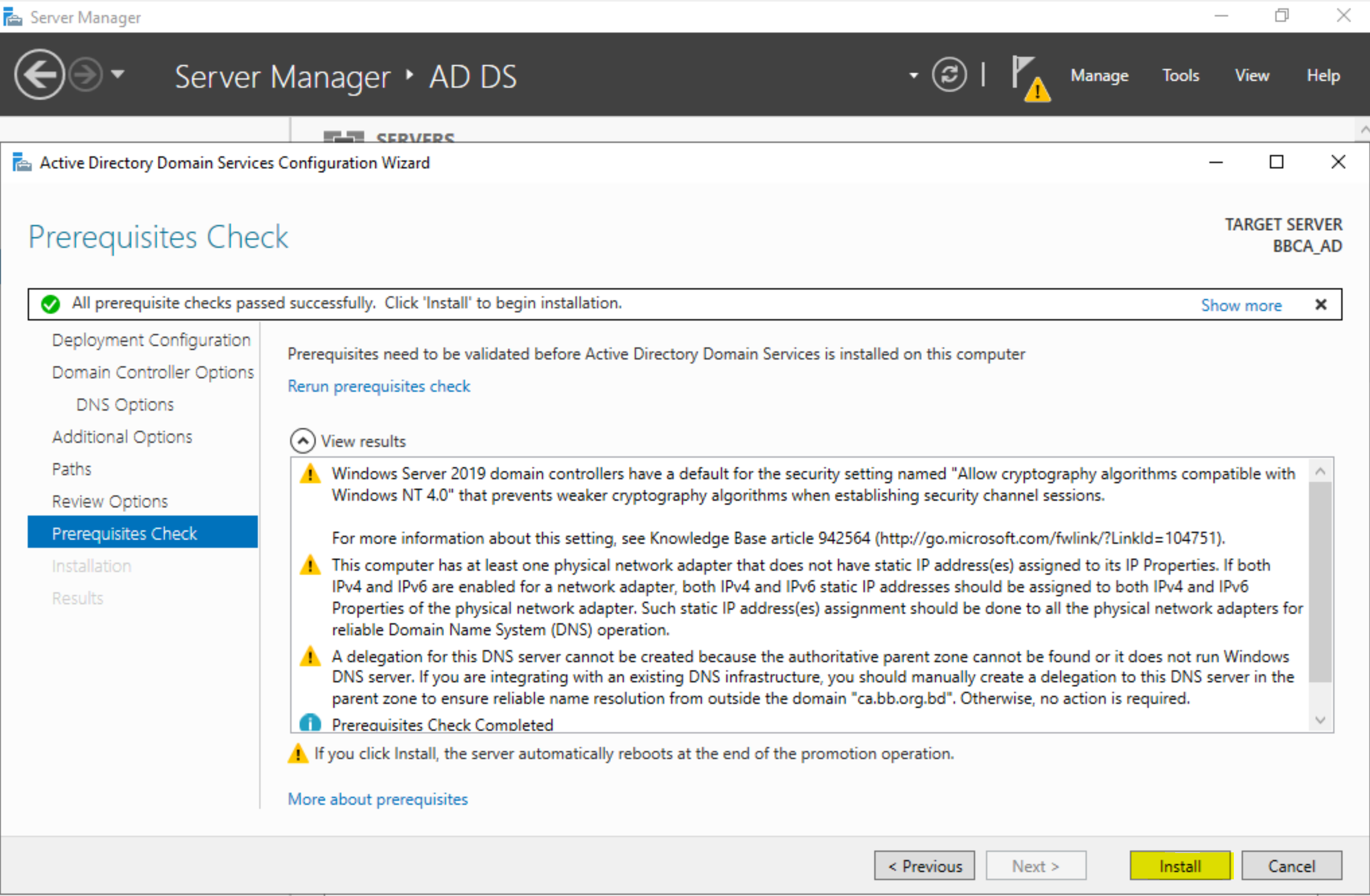Click the BBCA_AD target server name
This screenshot has height=896, width=1370.
tap(1307, 246)
